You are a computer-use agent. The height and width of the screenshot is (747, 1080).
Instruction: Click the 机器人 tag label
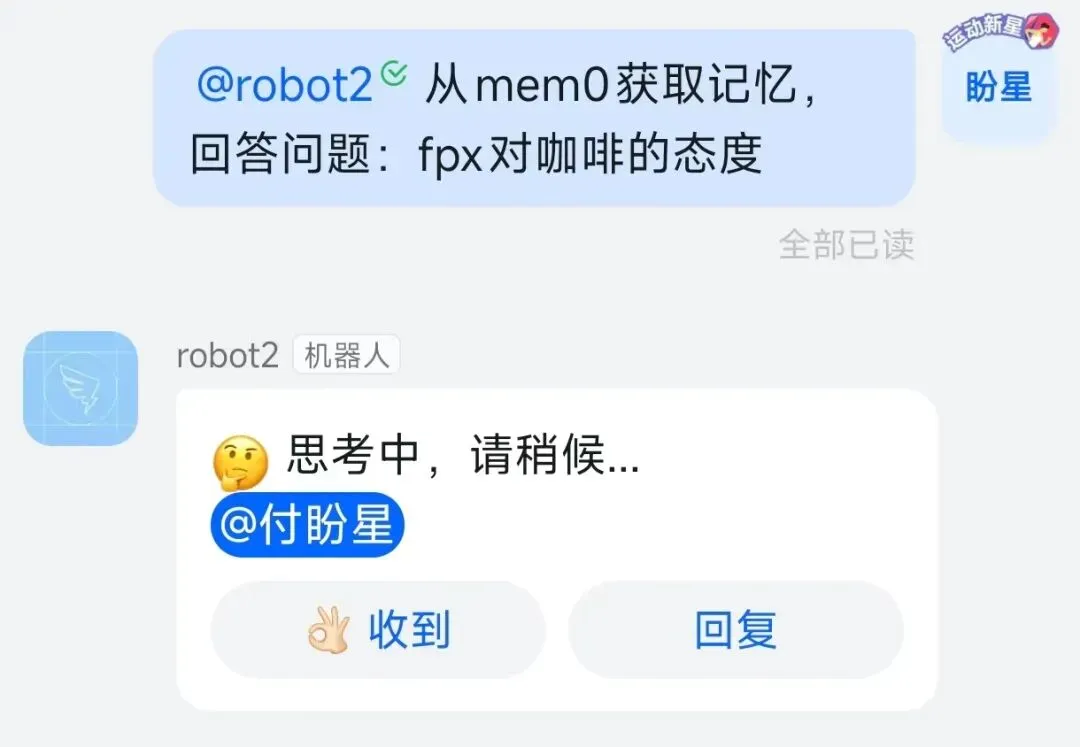tap(346, 355)
